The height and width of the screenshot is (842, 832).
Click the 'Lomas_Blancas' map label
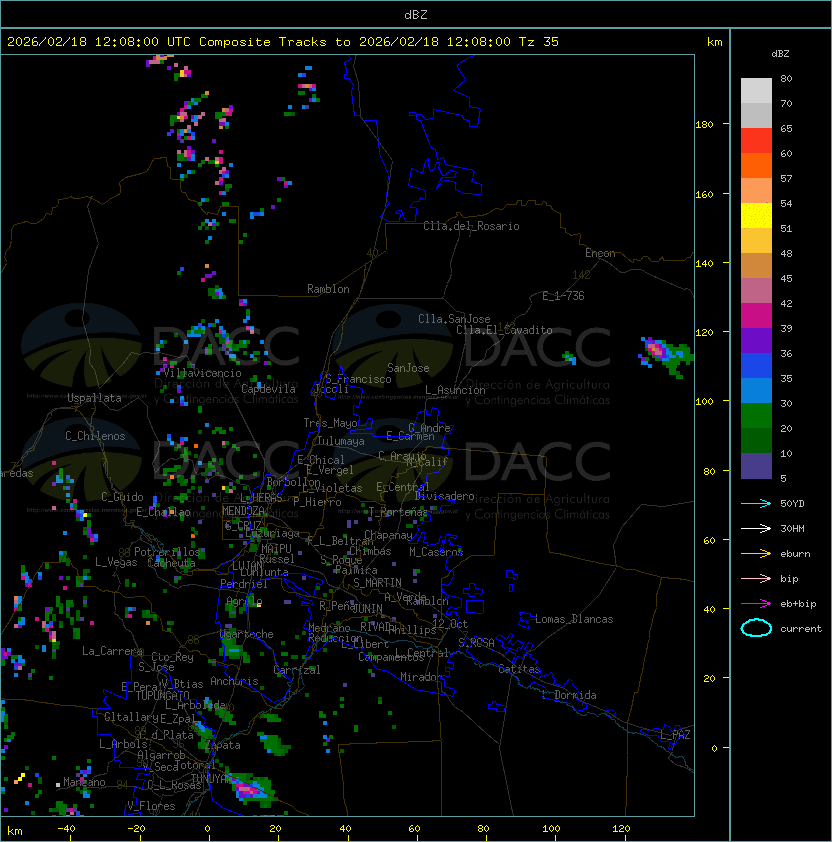click(574, 619)
